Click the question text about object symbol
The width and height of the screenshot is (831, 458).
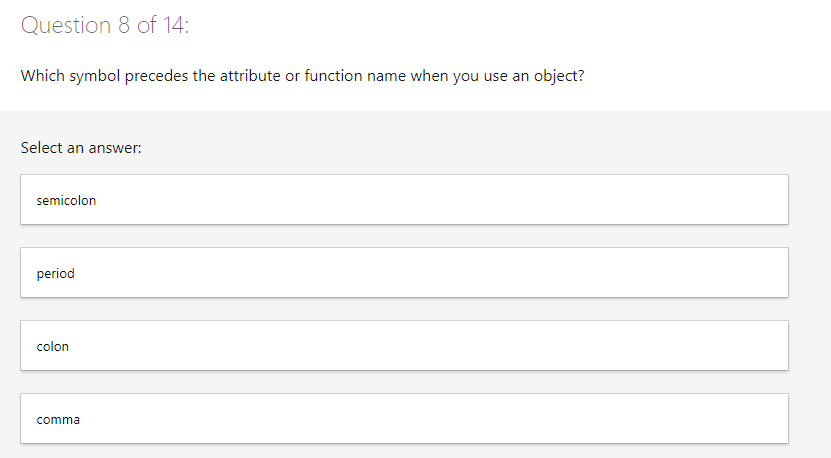click(302, 77)
